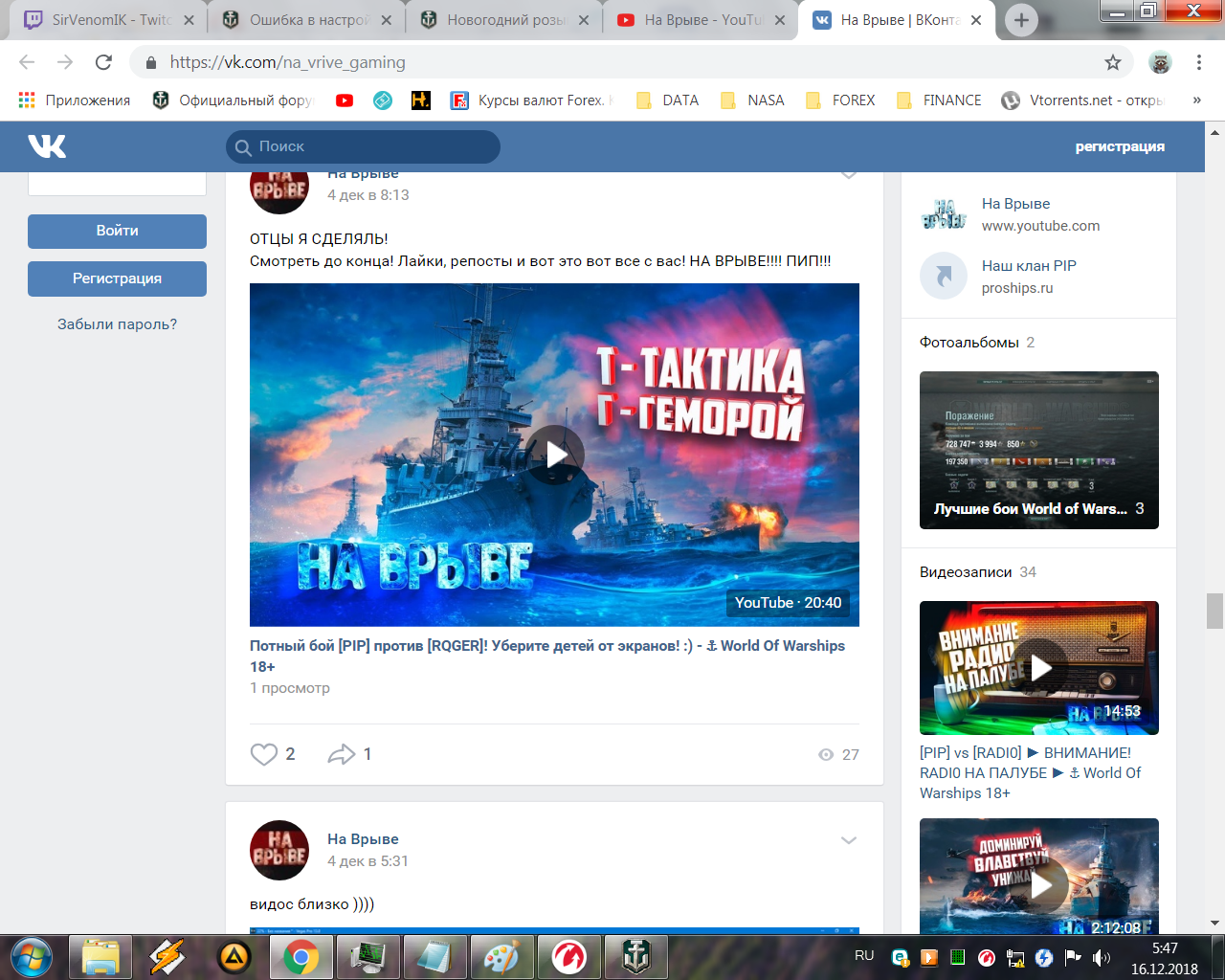Share the post with the repost arrow
This screenshot has width=1225, height=980.
tap(342, 754)
